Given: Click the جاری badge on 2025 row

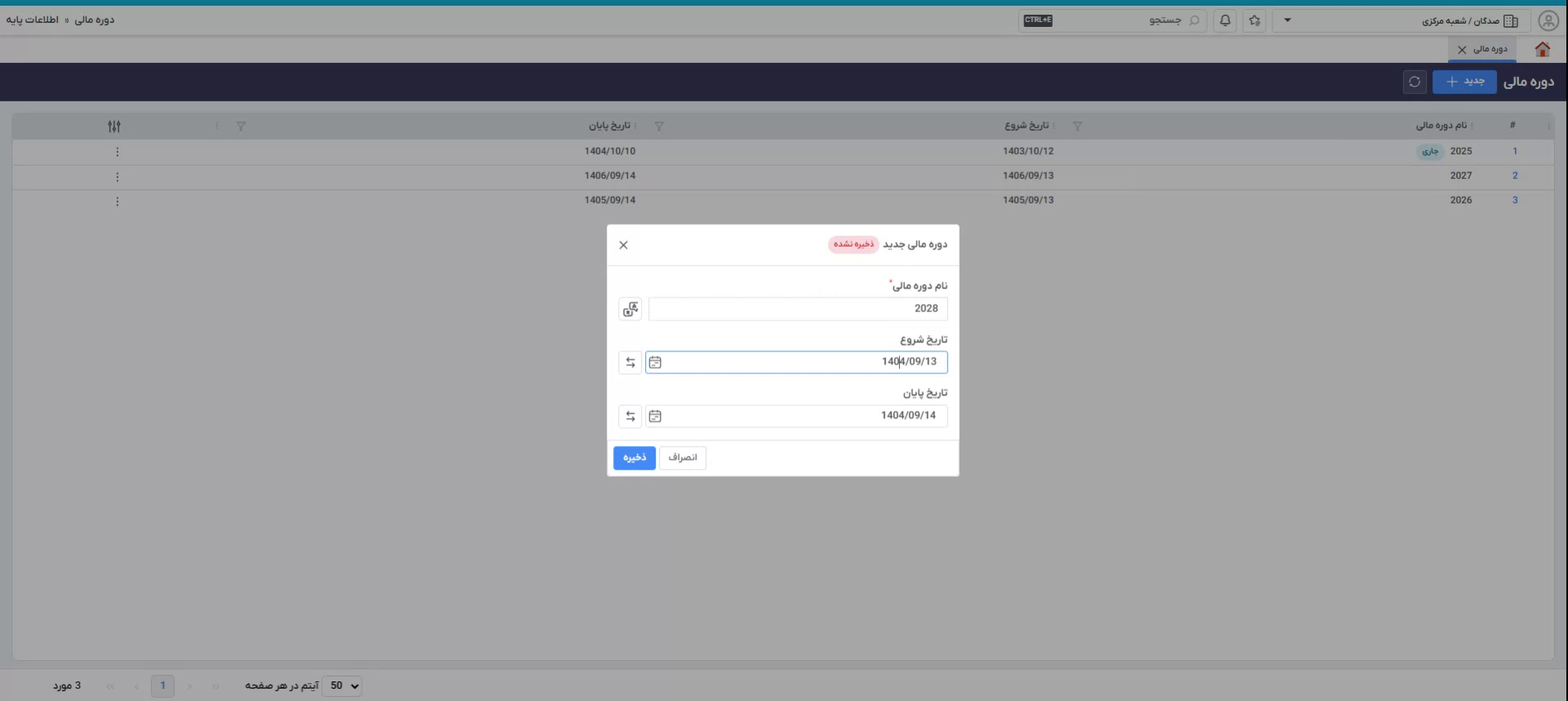Looking at the screenshot, I should coord(1430,152).
